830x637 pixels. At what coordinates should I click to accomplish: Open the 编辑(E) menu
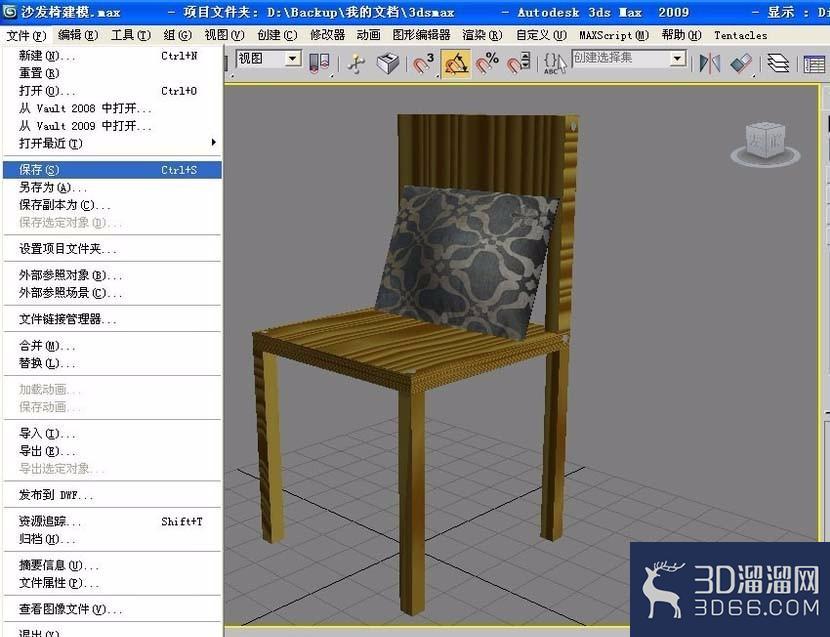coord(78,35)
